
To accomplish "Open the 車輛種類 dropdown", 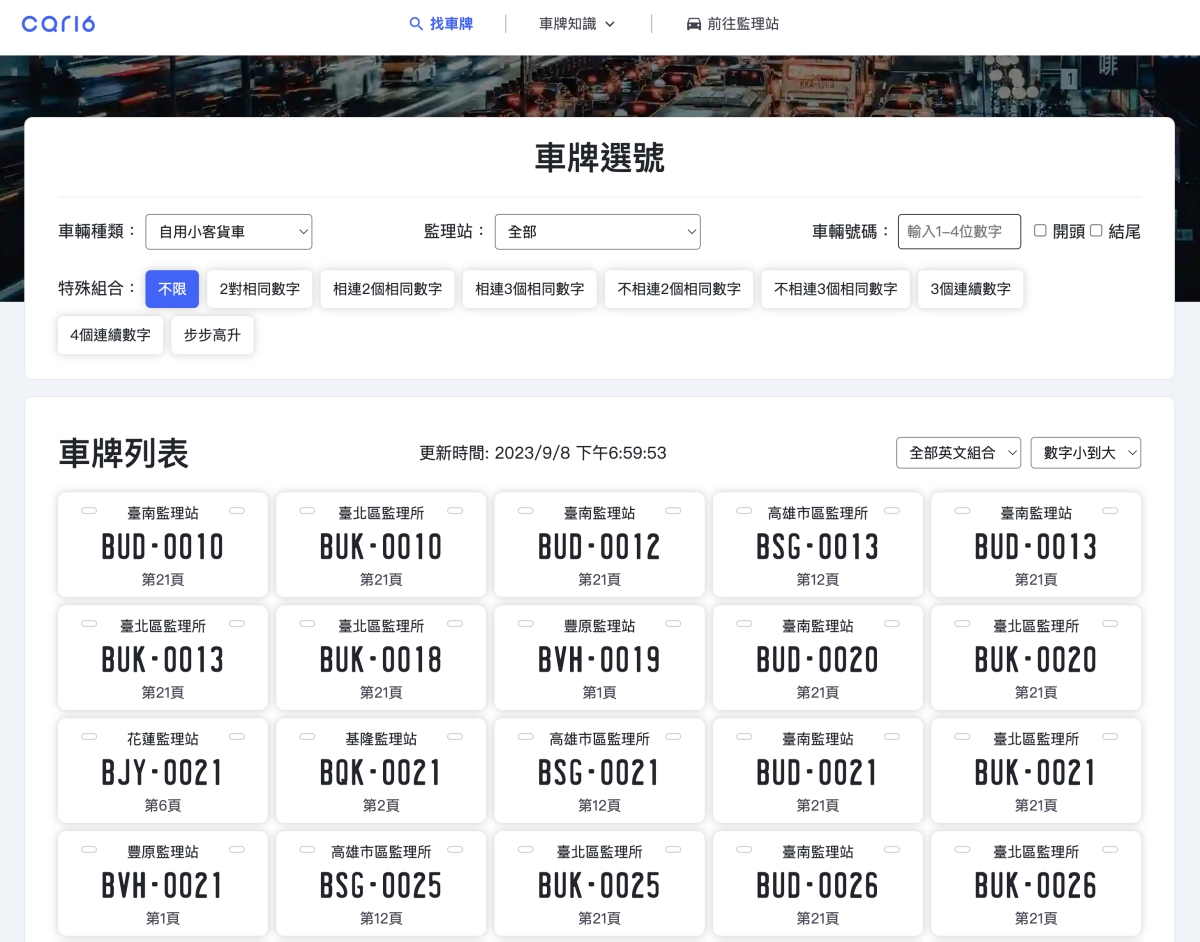I will (229, 232).
